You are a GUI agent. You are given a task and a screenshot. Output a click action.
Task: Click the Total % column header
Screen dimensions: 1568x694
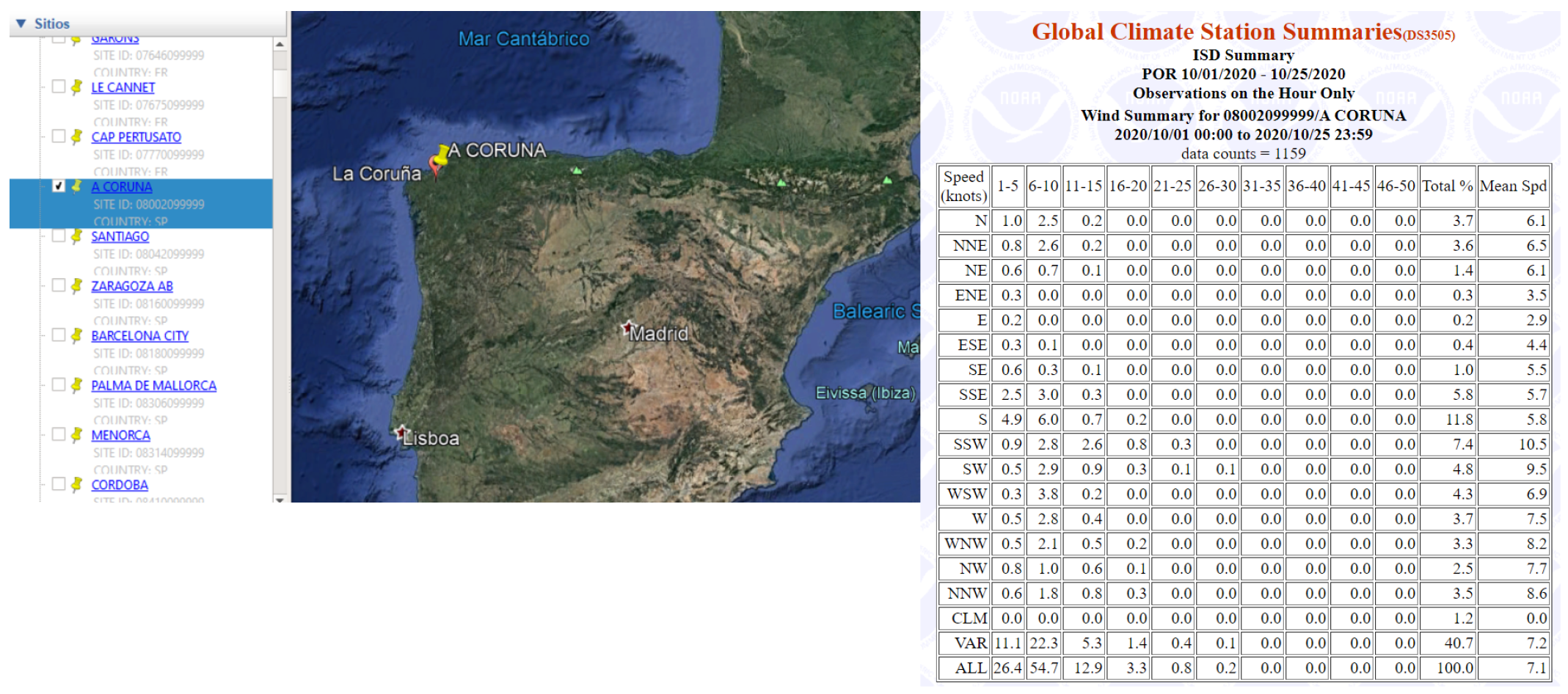coord(1447,186)
